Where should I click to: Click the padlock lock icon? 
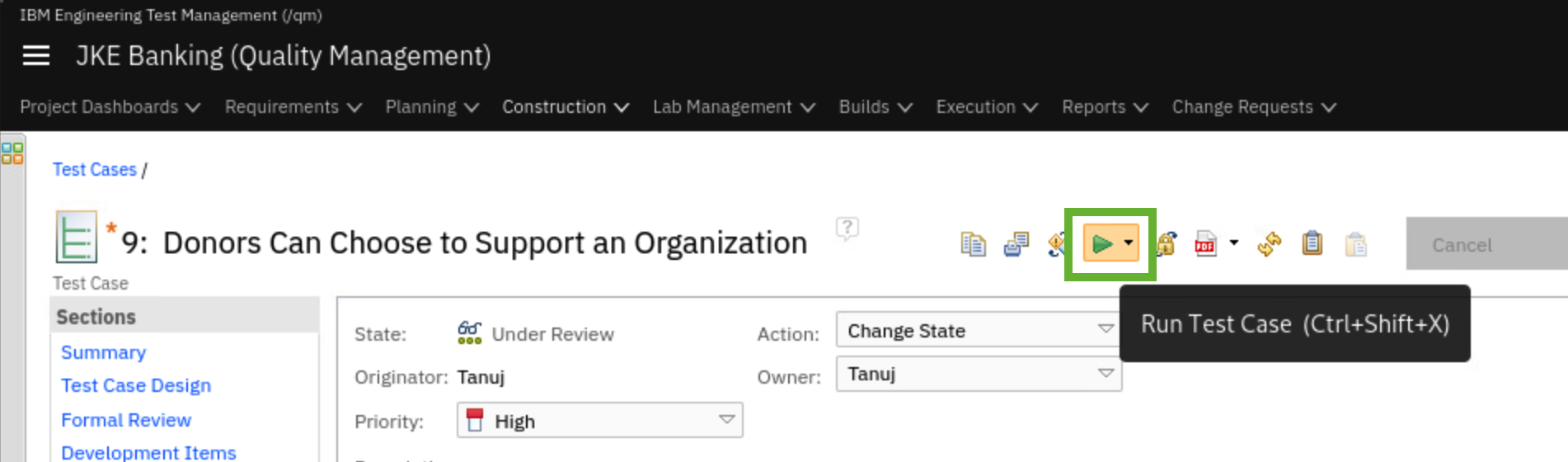[x=1167, y=244]
